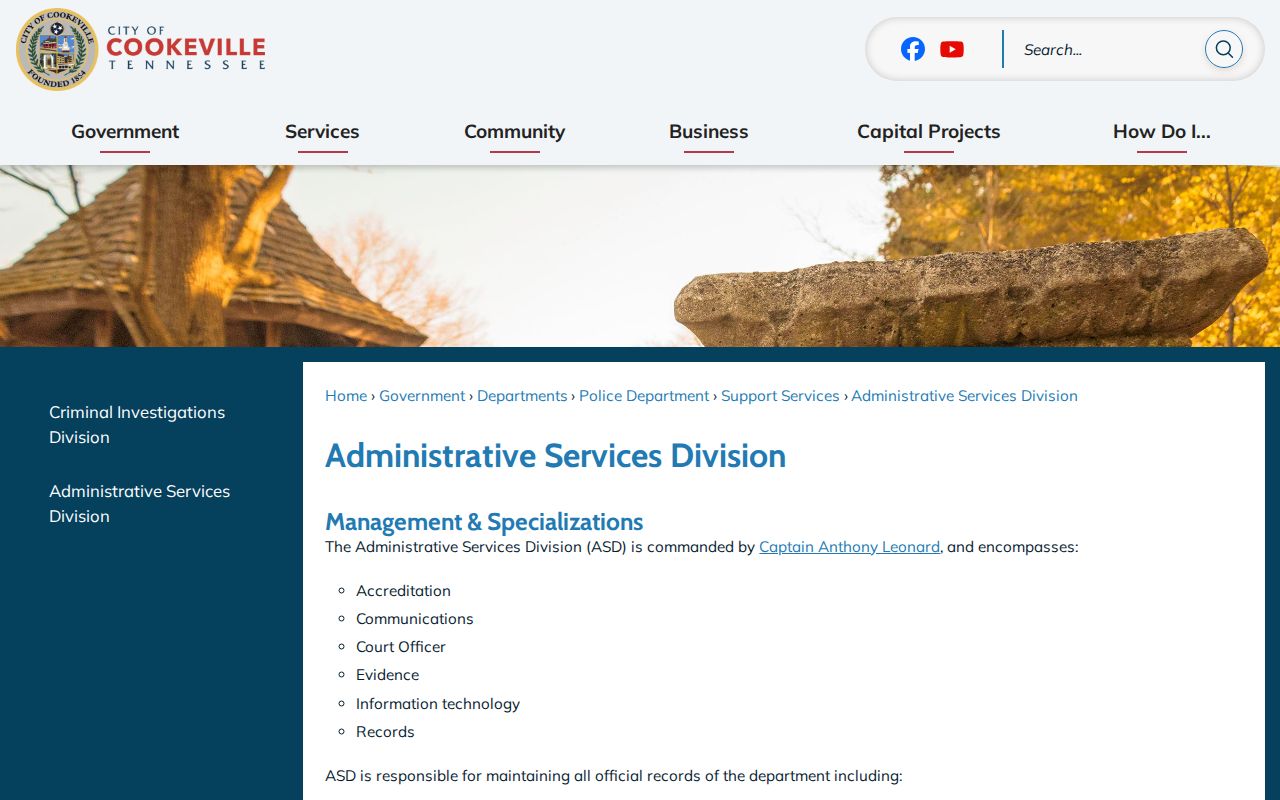The height and width of the screenshot is (800, 1280).
Task: Open Captain Anthony Leonard link
Action: [x=849, y=547]
